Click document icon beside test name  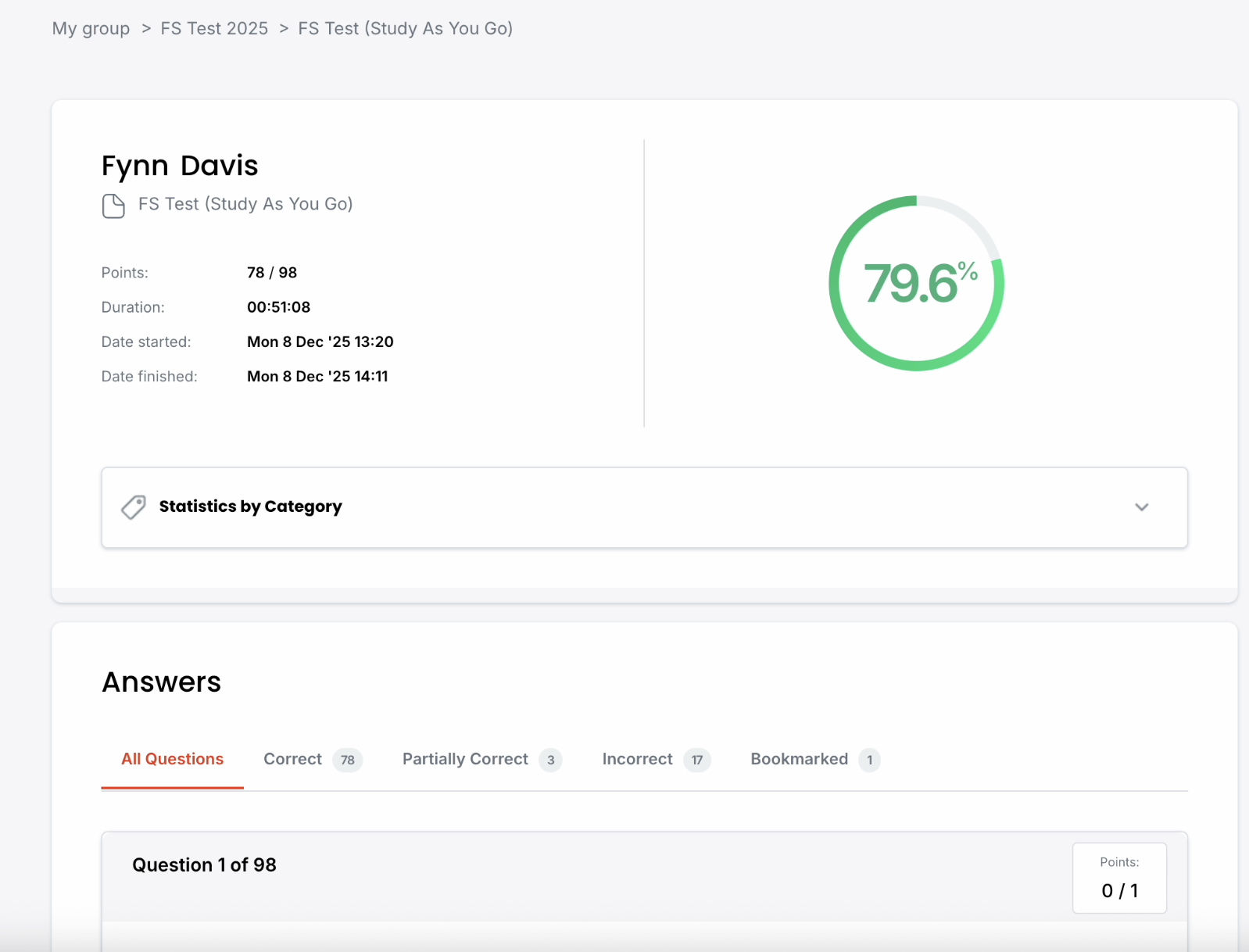[113, 206]
